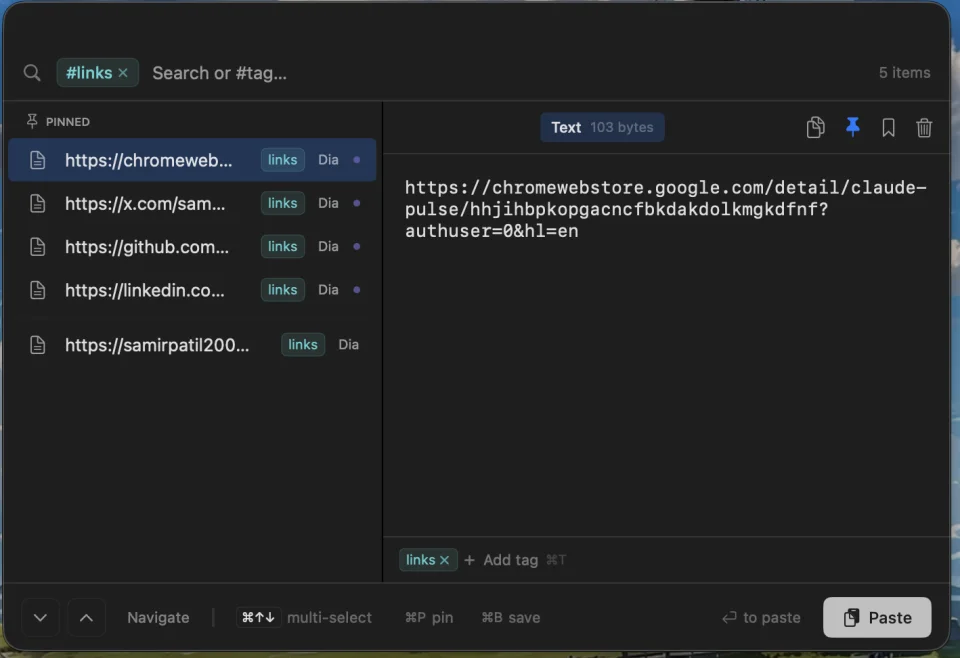This screenshot has width=960, height=658.
Task: Click the purple dot on the linkedin row
Action: pyautogui.click(x=357, y=290)
